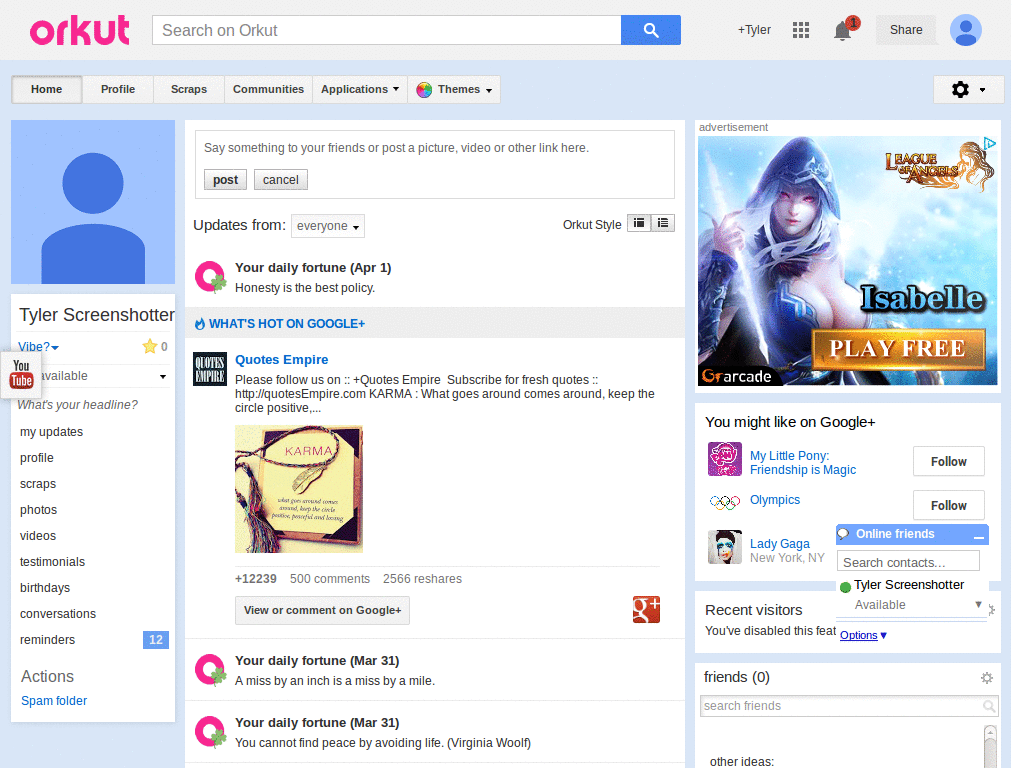This screenshot has width=1024, height=768.
Task: Open the notifications bell
Action: tap(842, 30)
